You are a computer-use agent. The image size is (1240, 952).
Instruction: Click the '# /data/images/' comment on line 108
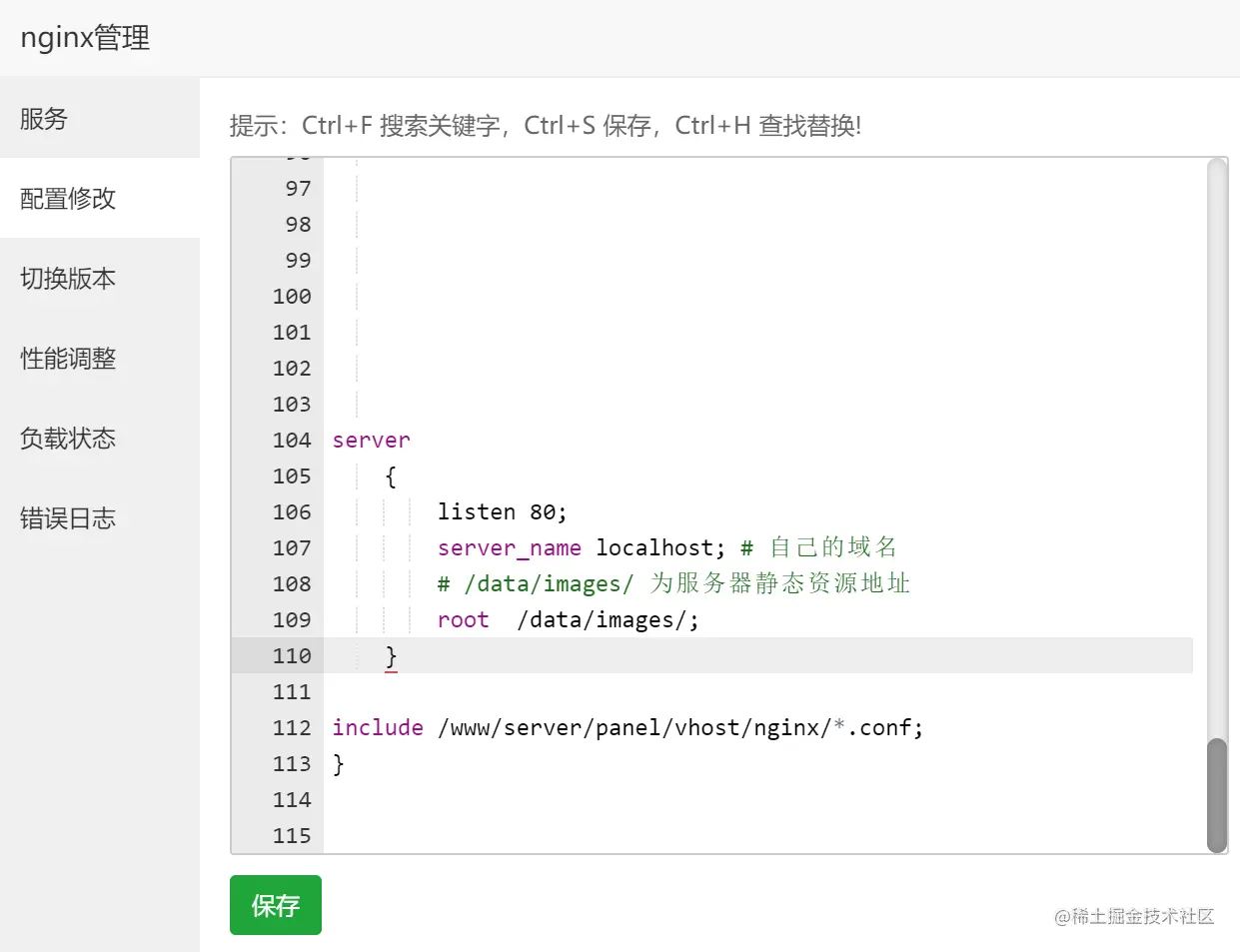coord(536,583)
